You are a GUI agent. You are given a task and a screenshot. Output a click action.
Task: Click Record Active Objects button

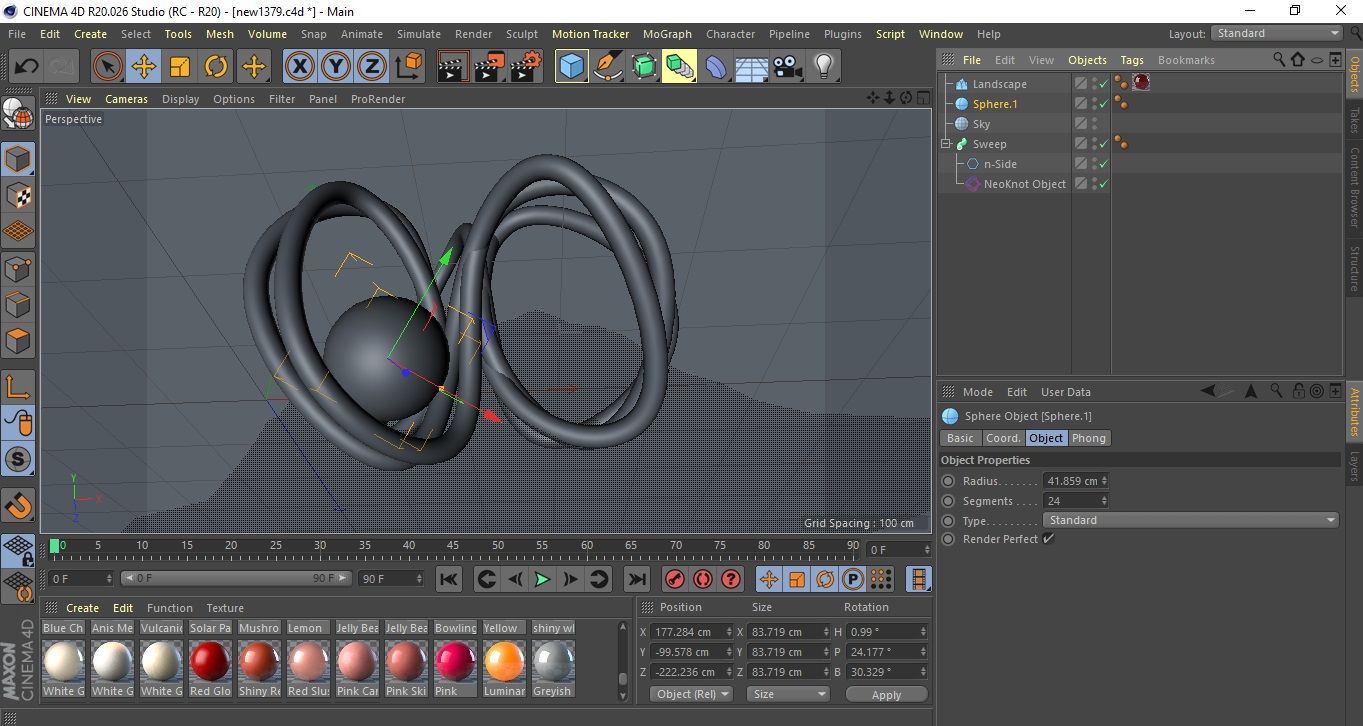675,579
